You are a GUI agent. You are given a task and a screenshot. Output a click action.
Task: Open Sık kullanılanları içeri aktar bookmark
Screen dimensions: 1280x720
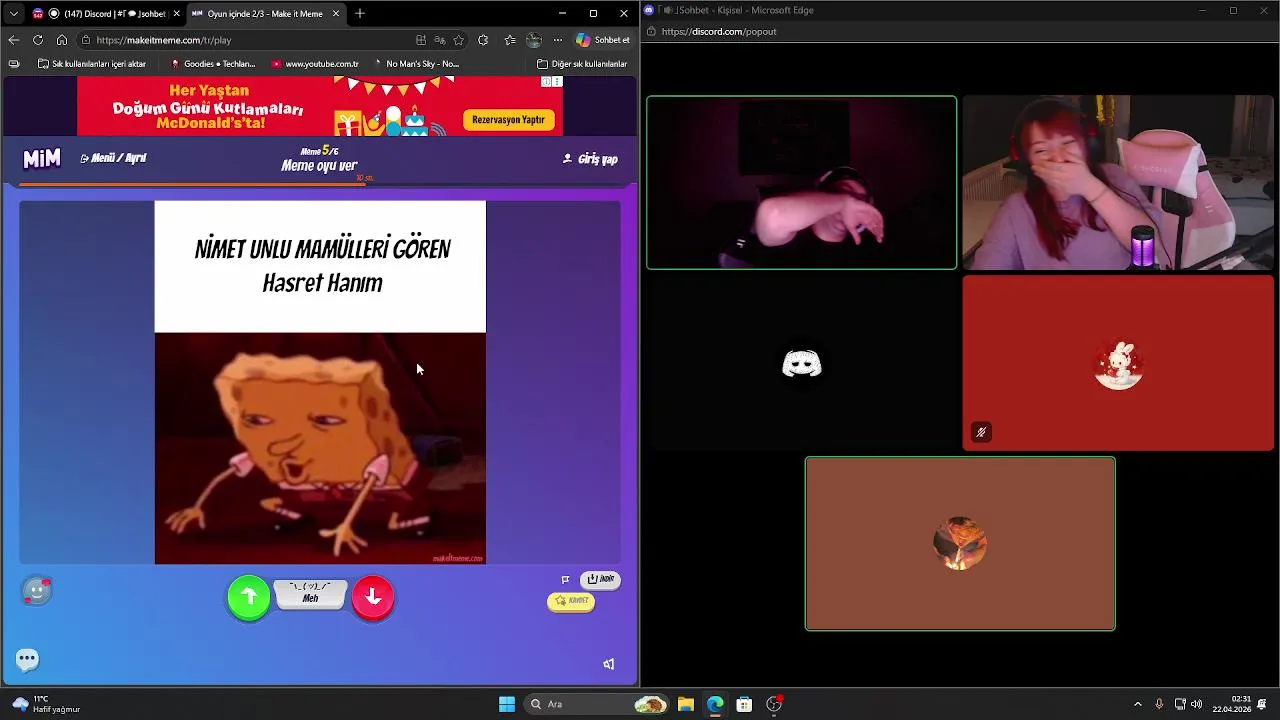92,64
